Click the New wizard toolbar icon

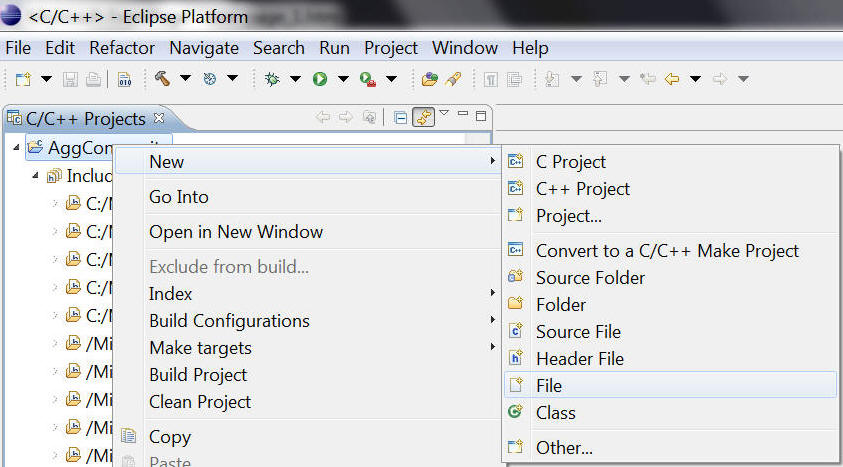click(23, 80)
